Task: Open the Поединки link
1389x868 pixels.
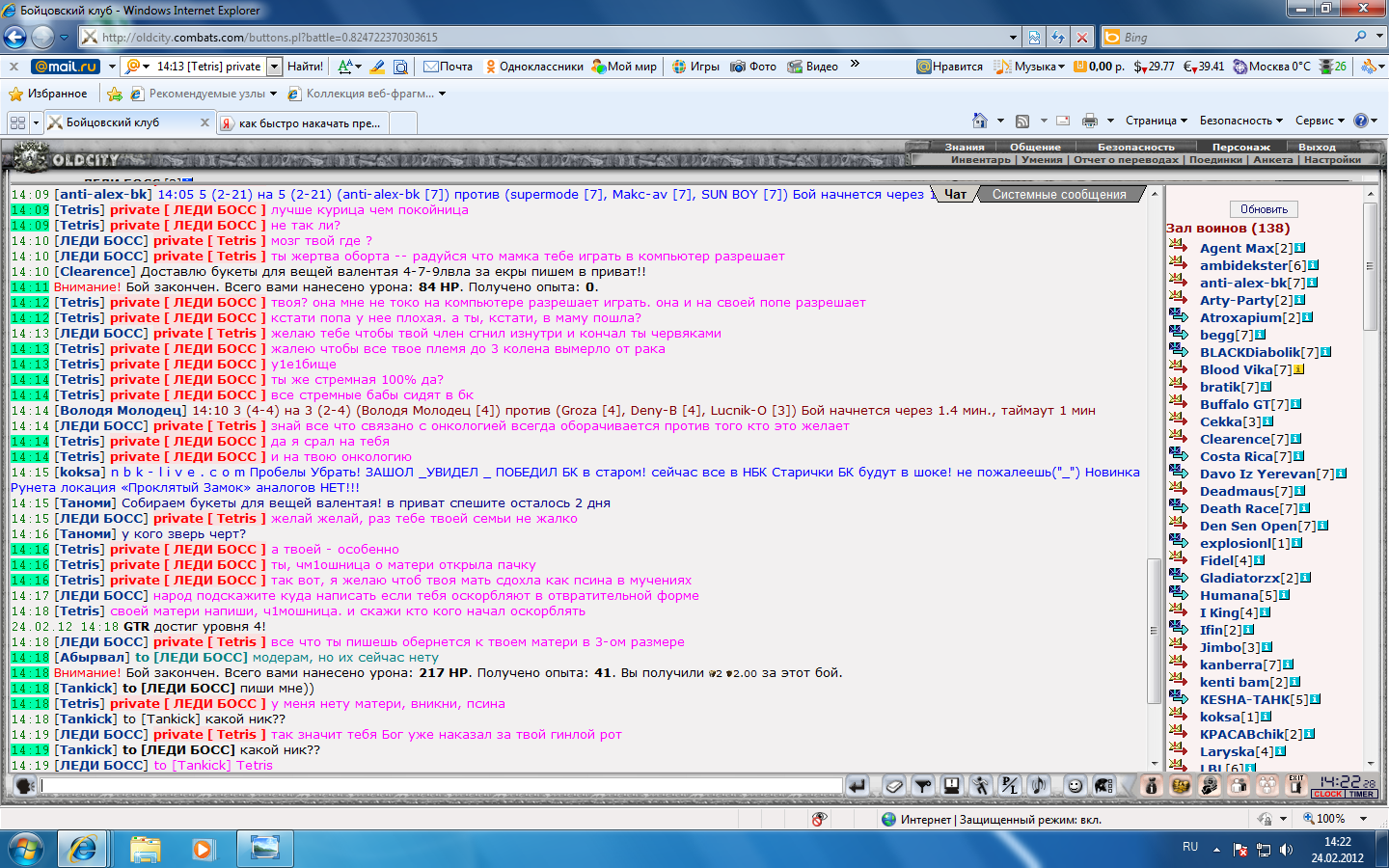Action: [x=1215, y=160]
